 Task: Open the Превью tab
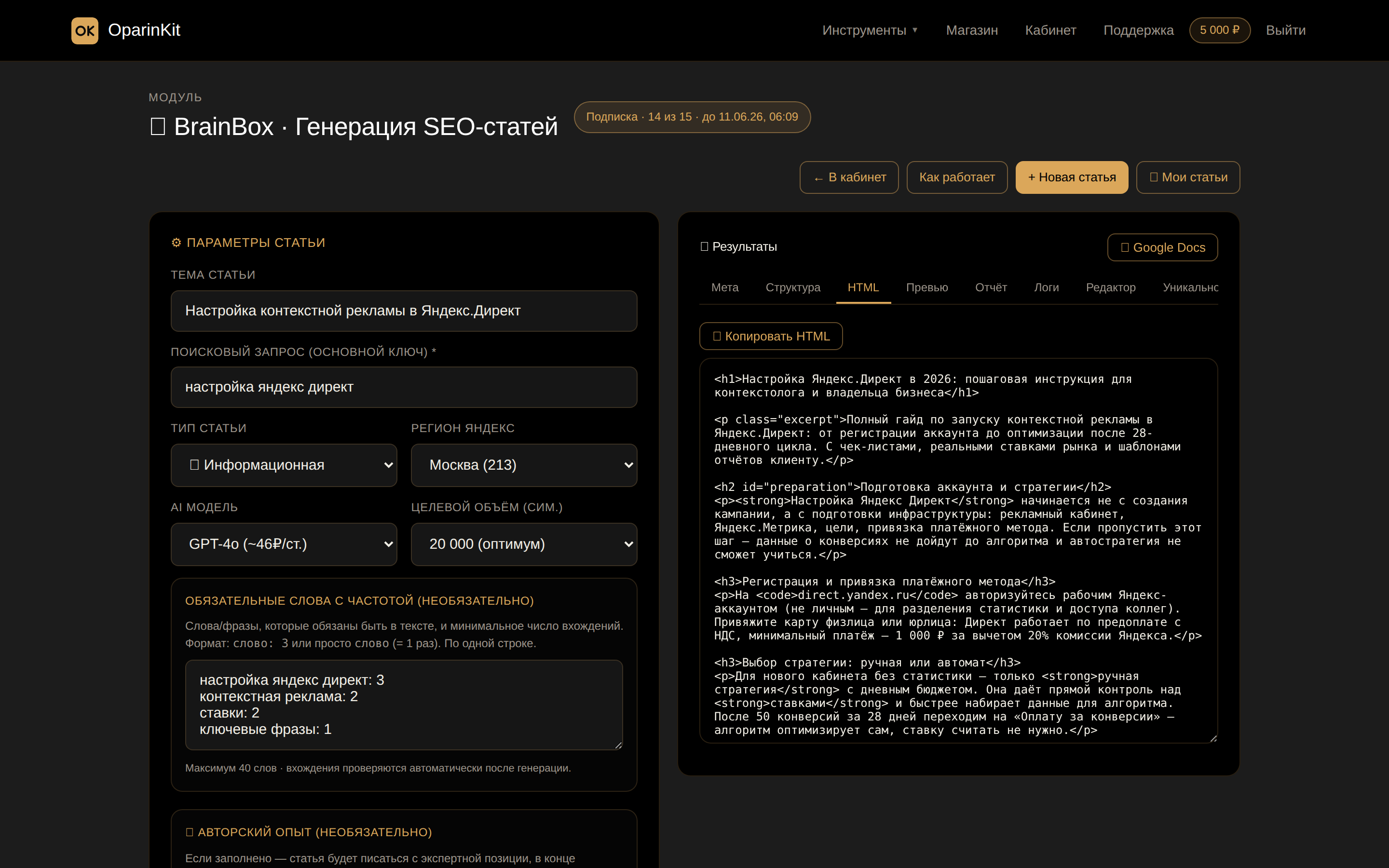pos(927,287)
